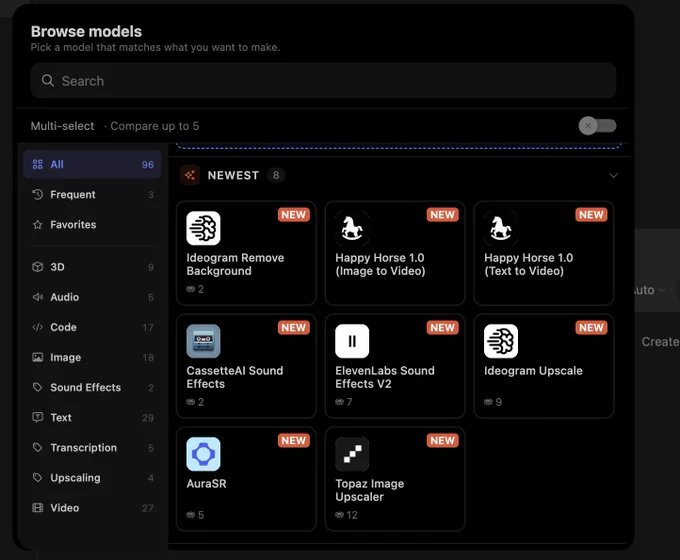
Task: Click Create text in background window
Action: coord(660,342)
